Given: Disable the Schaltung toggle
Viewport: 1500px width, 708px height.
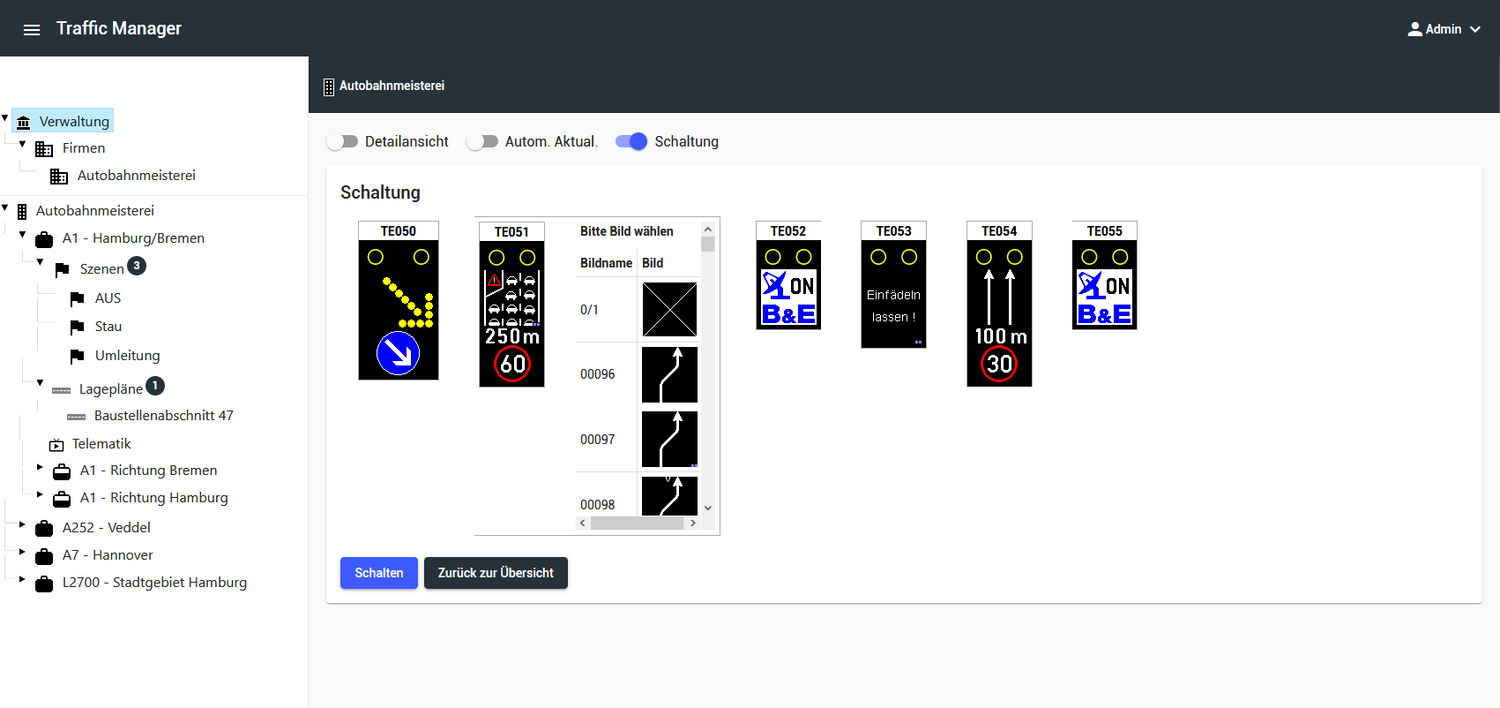Looking at the screenshot, I should click(631, 142).
